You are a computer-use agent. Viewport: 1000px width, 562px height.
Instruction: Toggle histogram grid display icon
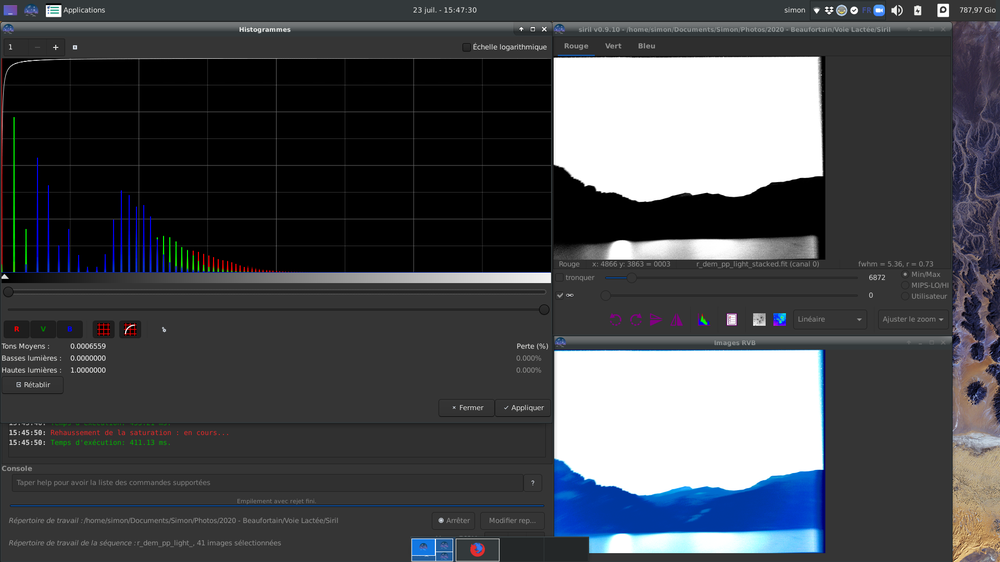(x=103, y=329)
